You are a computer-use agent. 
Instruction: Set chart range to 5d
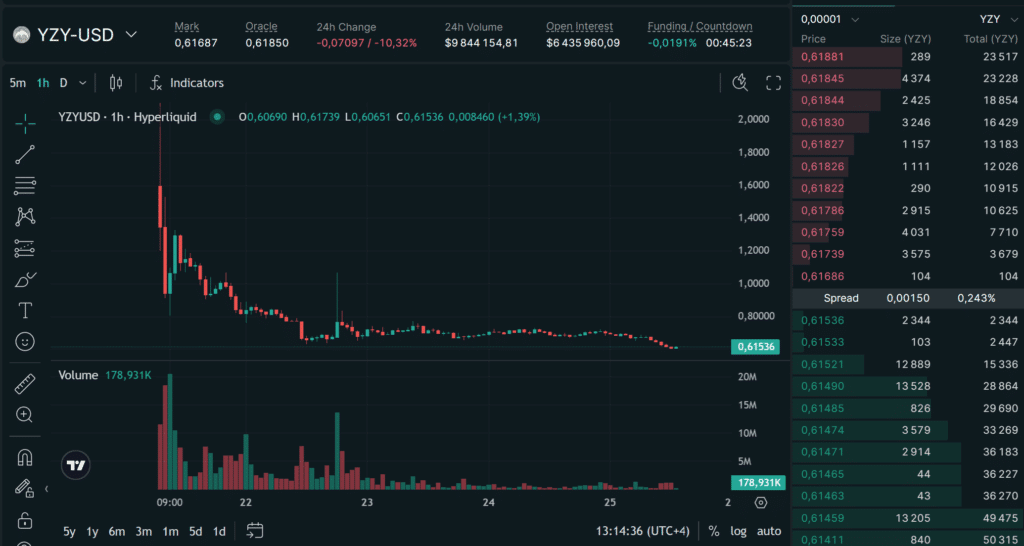[x=195, y=531]
